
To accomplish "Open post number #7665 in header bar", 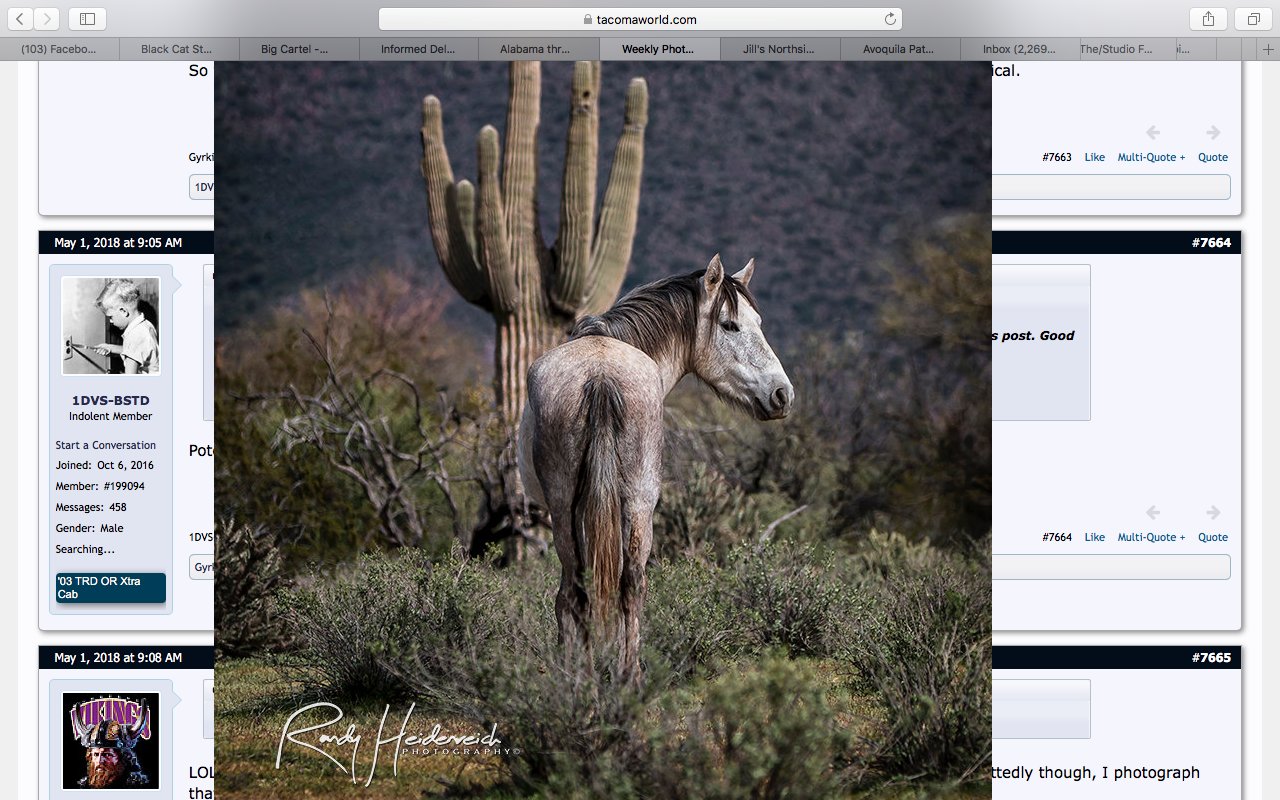I will point(1211,658).
